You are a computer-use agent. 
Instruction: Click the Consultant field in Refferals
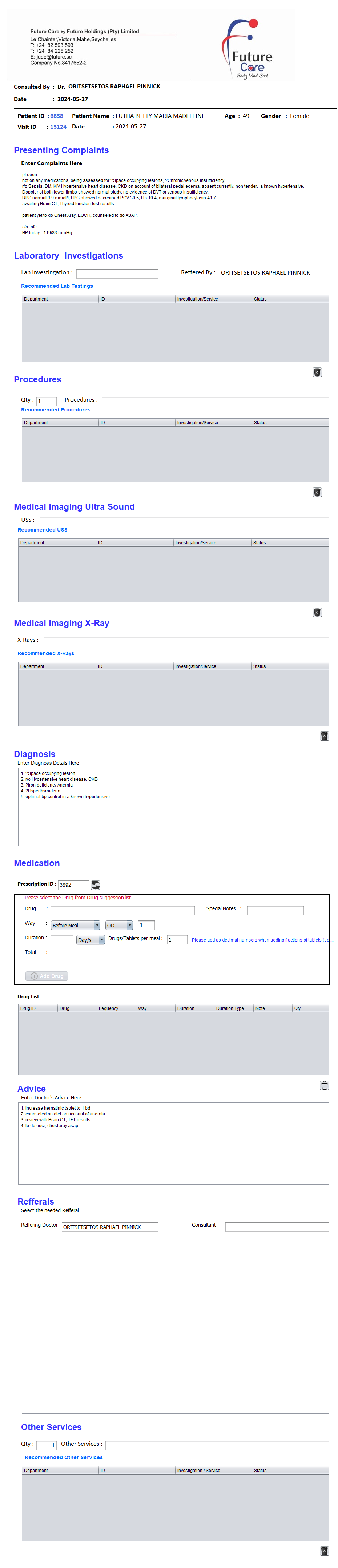277,1226
